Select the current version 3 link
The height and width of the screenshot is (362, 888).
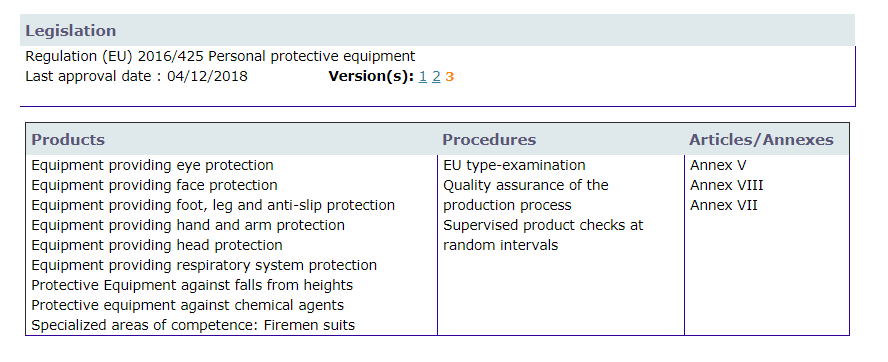pyautogui.click(x=450, y=76)
